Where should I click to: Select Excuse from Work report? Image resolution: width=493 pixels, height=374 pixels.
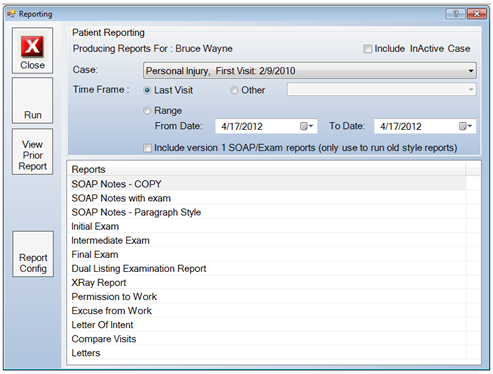[x=266, y=311]
